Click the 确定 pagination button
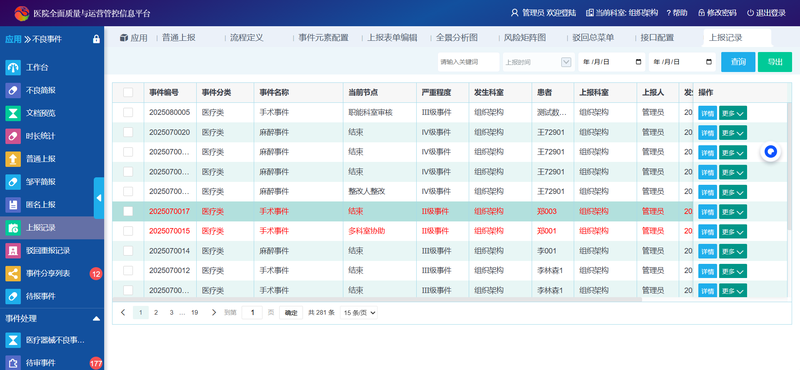 tap(291, 313)
